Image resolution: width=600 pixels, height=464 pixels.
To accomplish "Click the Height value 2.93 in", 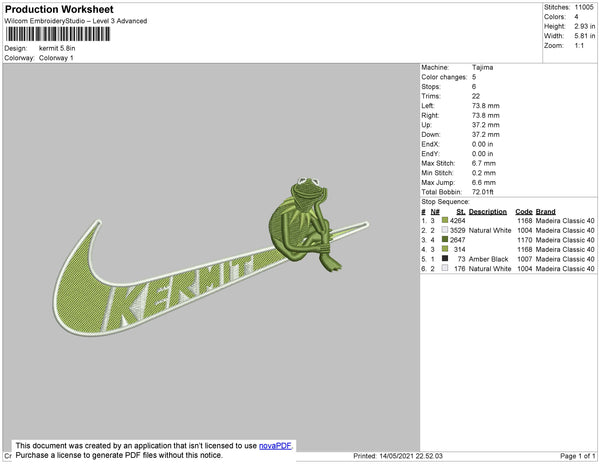I will coord(585,26).
